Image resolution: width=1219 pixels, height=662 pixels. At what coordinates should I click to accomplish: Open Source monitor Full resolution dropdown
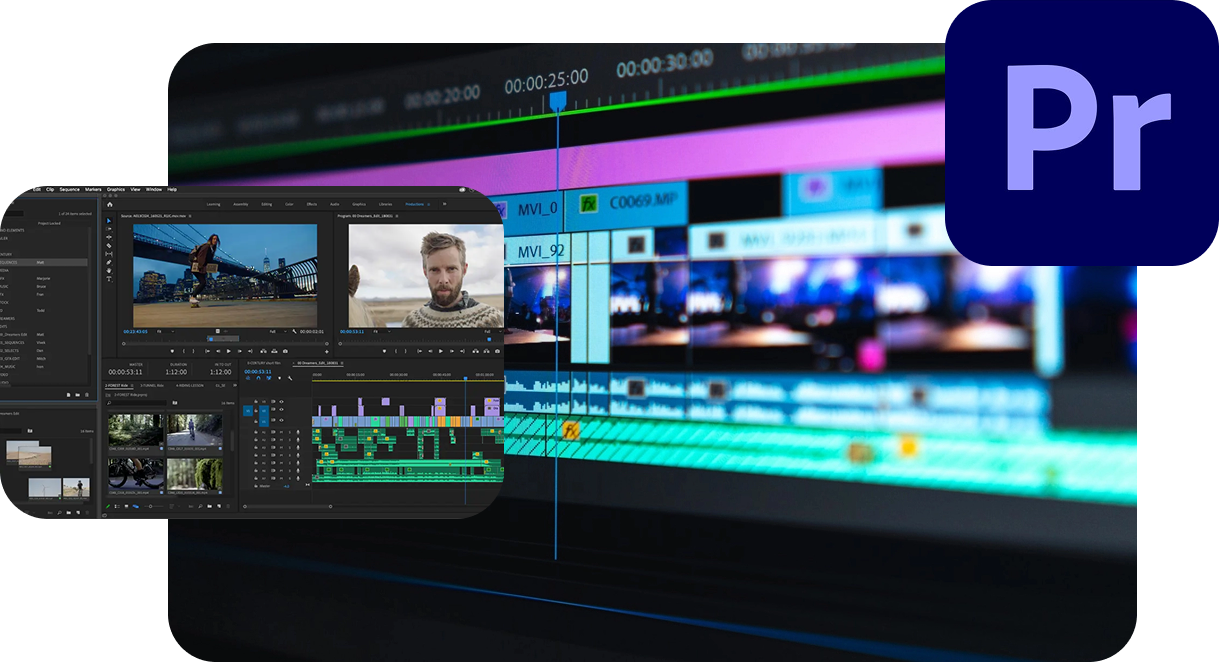[278, 331]
